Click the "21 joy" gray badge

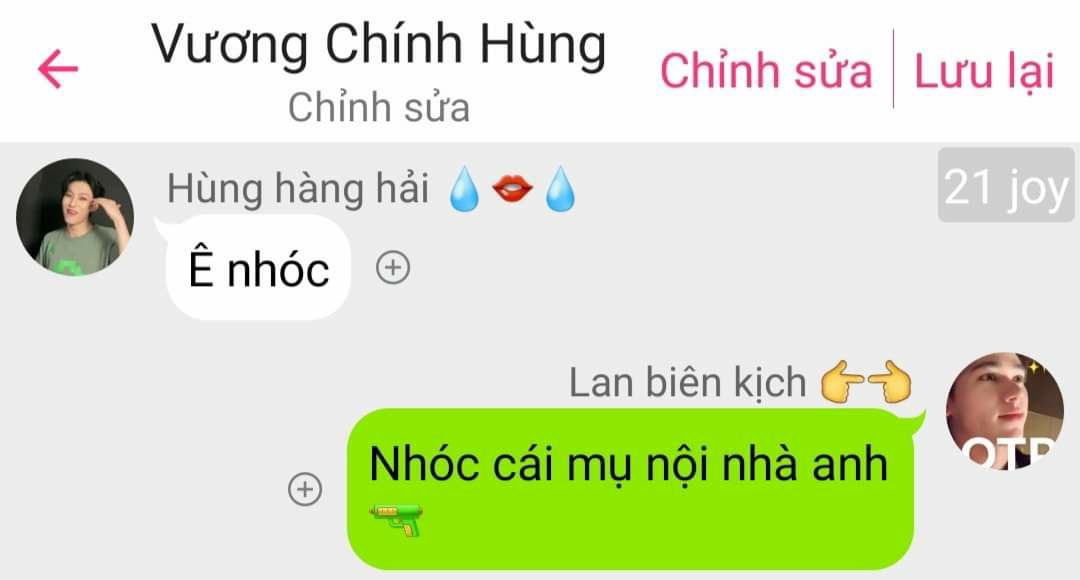pos(1006,185)
